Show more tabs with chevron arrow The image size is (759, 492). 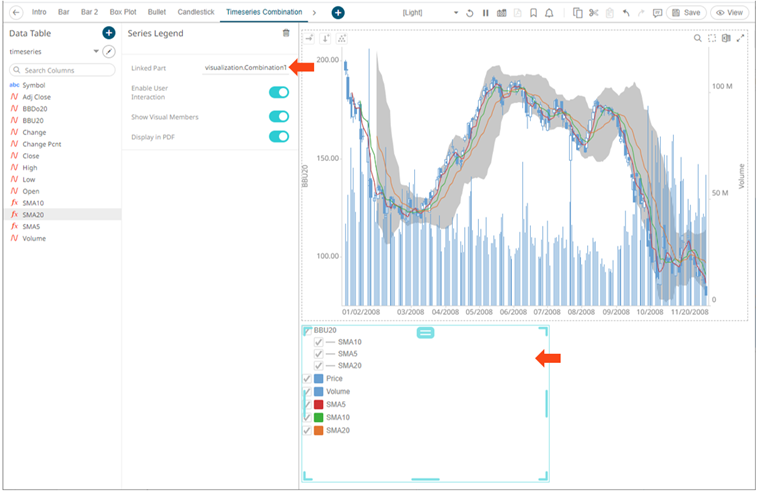(x=315, y=13)
